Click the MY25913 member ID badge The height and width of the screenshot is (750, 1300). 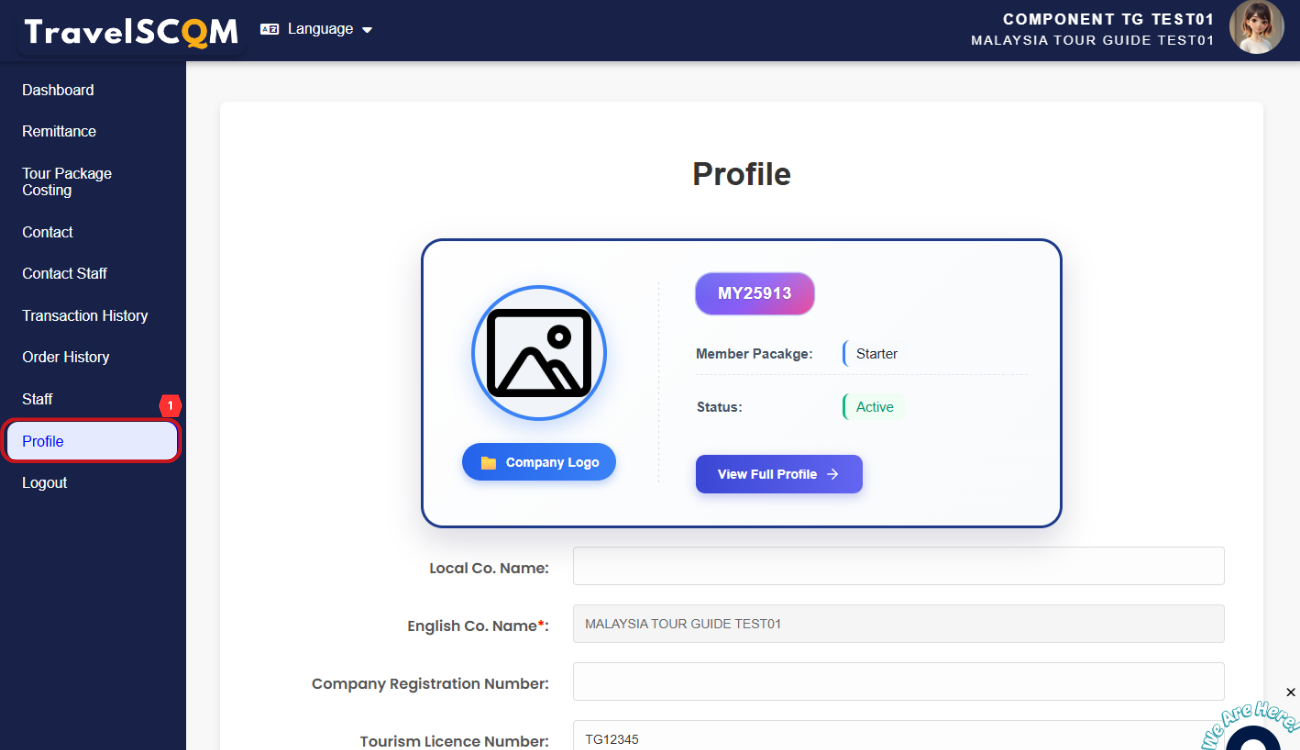[x=754, y=294]
